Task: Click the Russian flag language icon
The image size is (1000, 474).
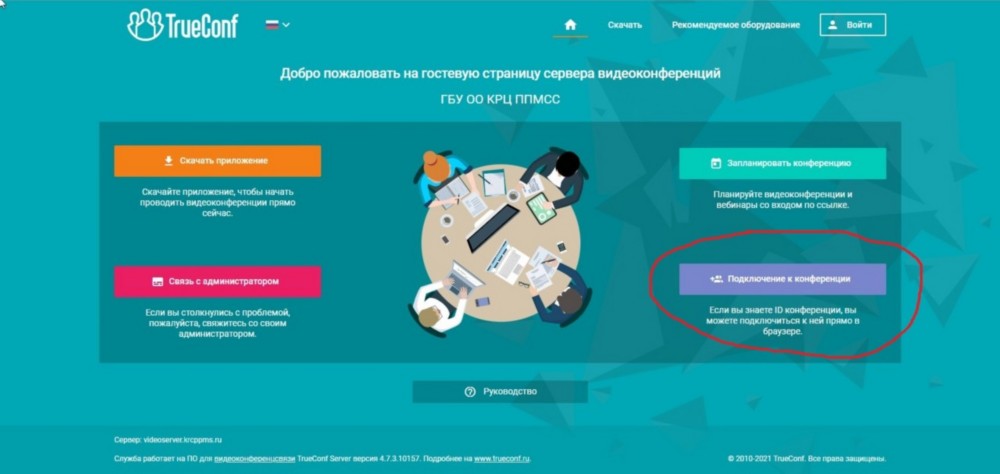Action: (272, 25)
